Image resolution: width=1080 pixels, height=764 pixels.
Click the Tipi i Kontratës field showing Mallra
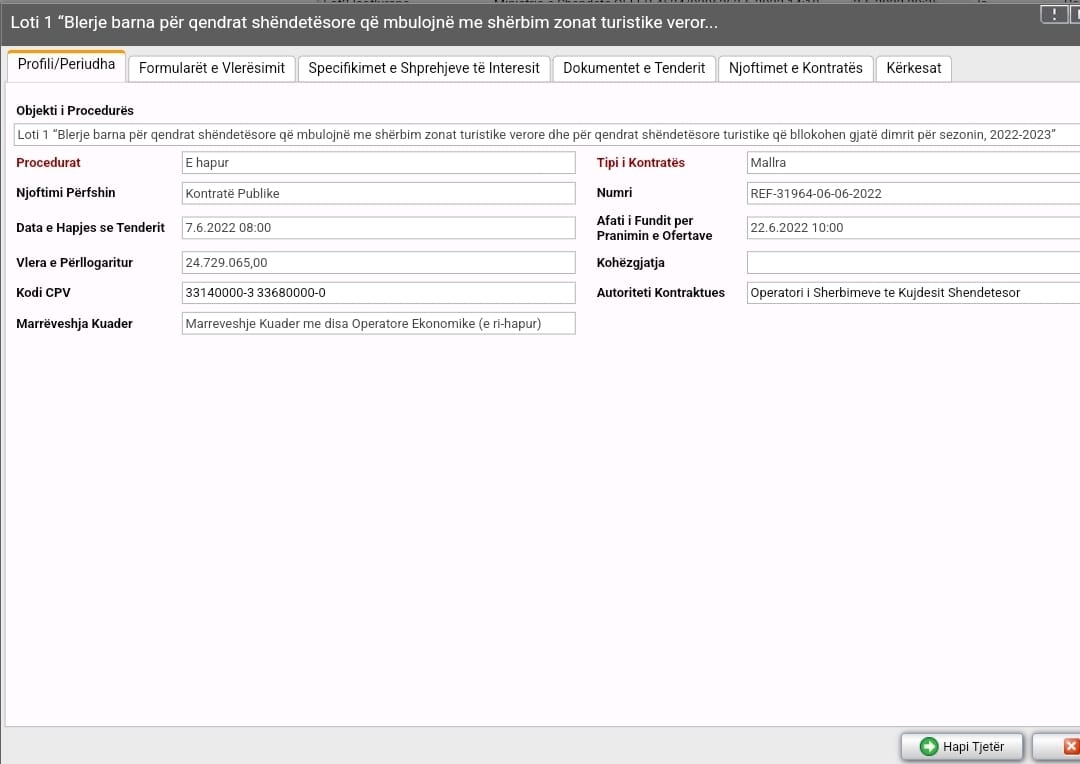[x=912, y=163]
